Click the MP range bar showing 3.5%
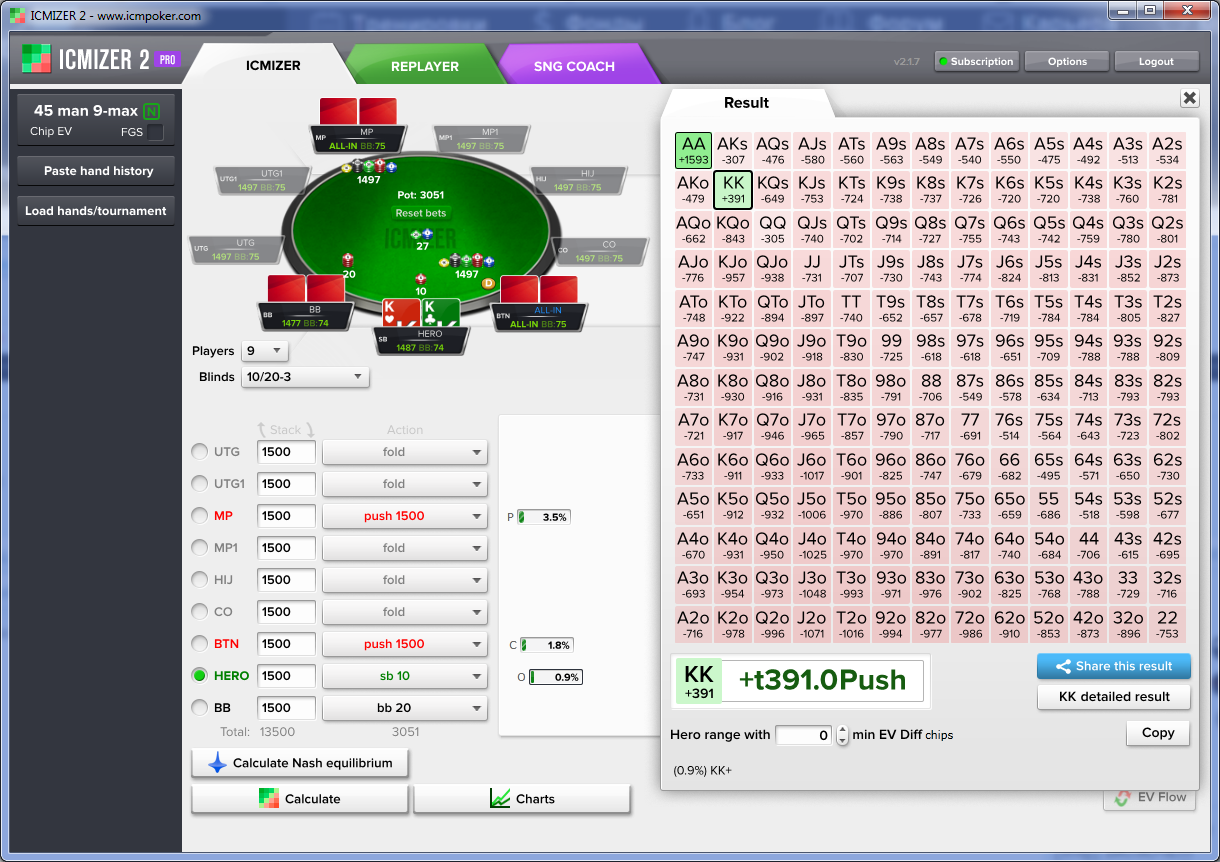The width and height of the screenshot is (1220, 862). [544, 517]
